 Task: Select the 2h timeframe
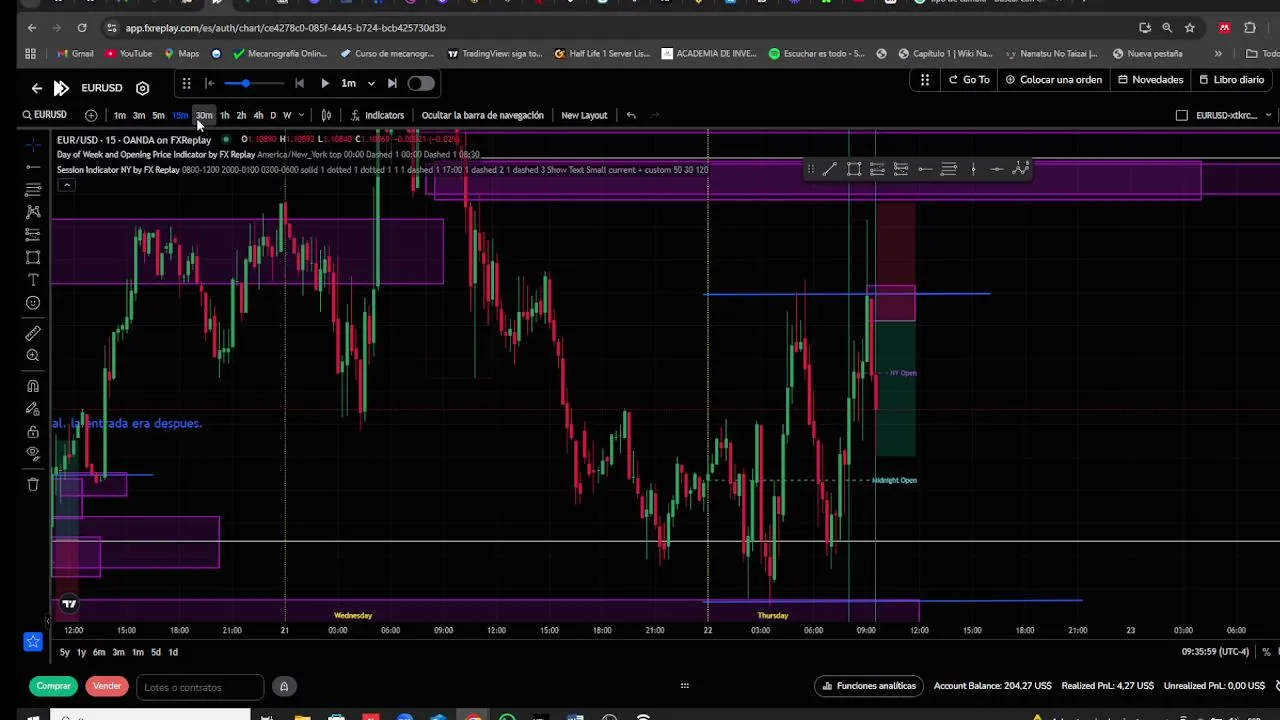[241, 115]
